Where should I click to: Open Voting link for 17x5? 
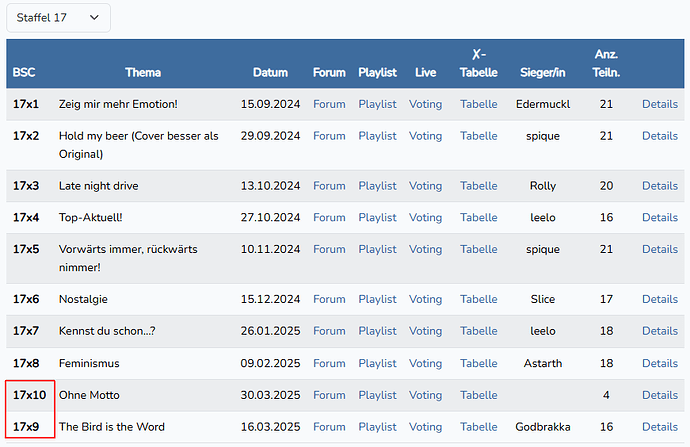[425, 249]
